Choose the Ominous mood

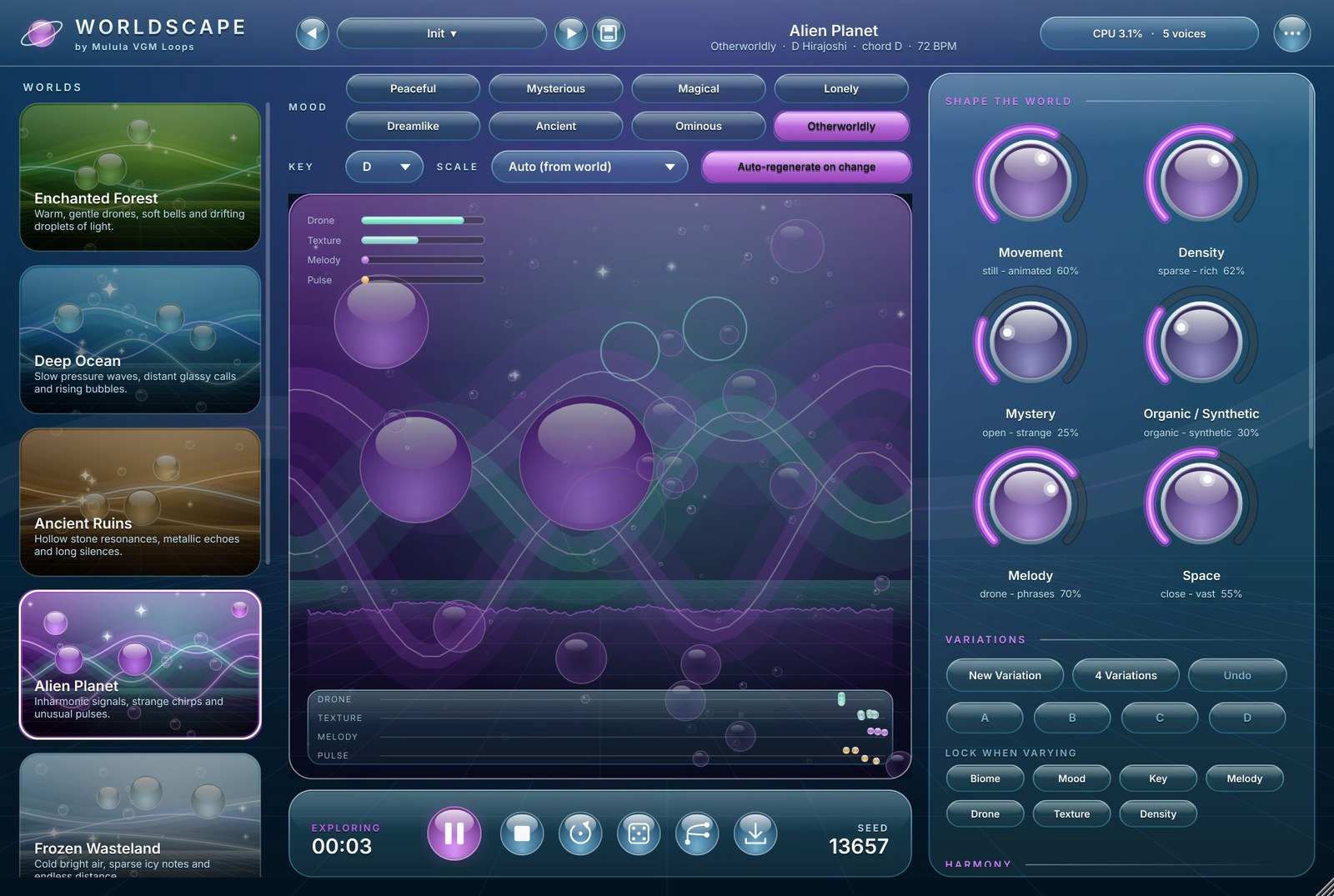pos(699,126)
